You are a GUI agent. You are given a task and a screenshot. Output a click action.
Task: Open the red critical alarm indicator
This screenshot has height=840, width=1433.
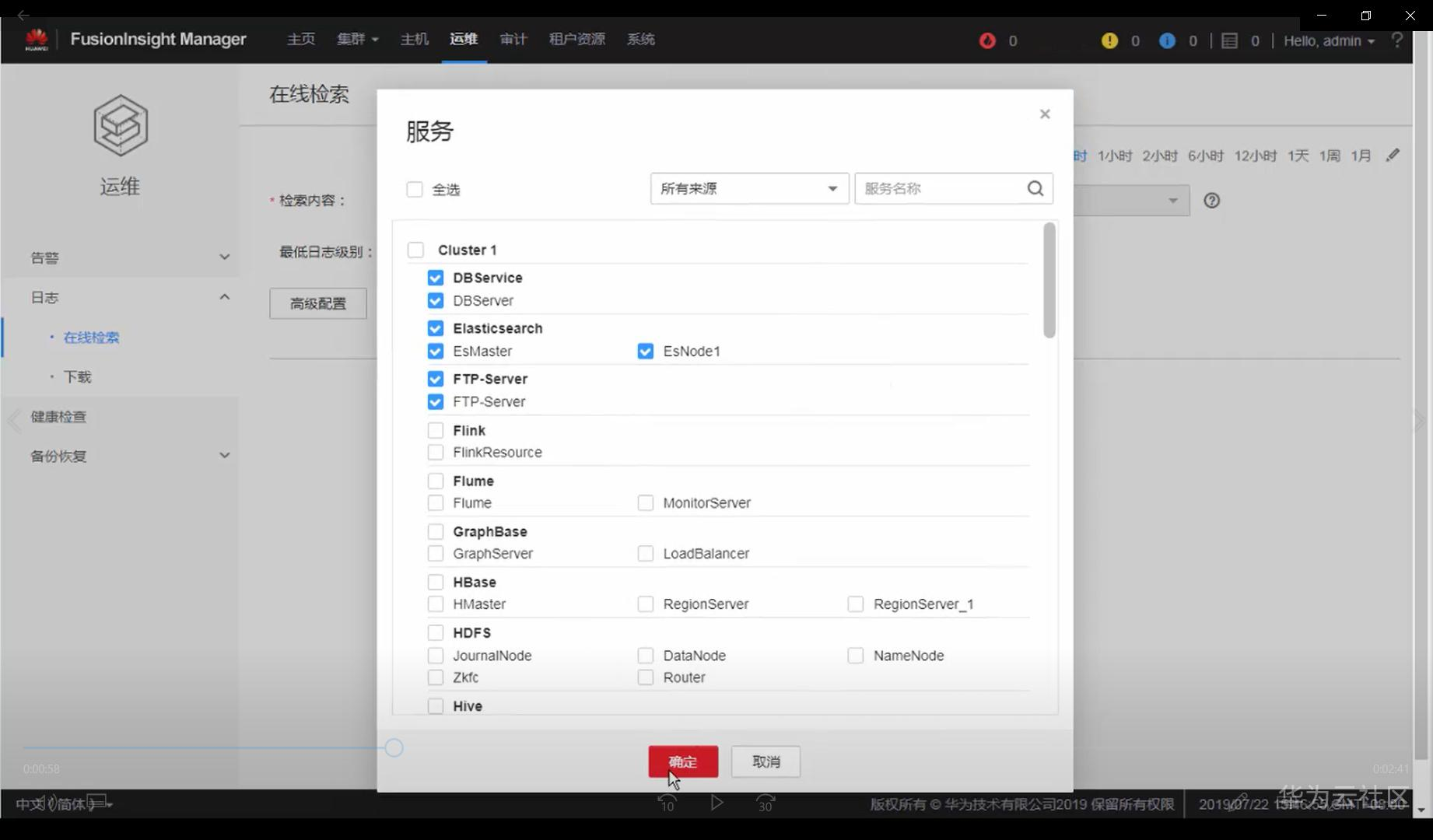[x=987, y=40]
